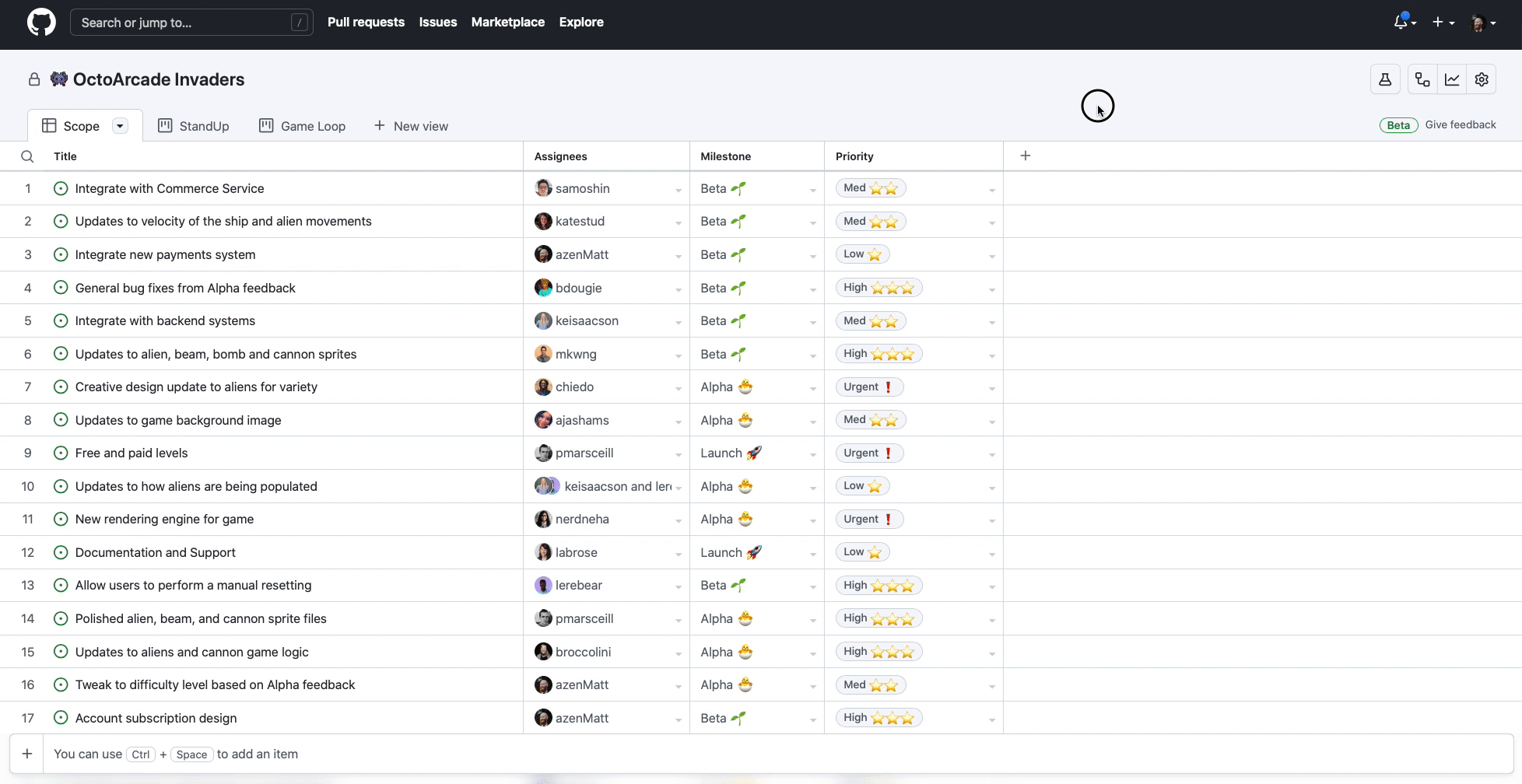Open the workflows icon

pos(1422,79)
